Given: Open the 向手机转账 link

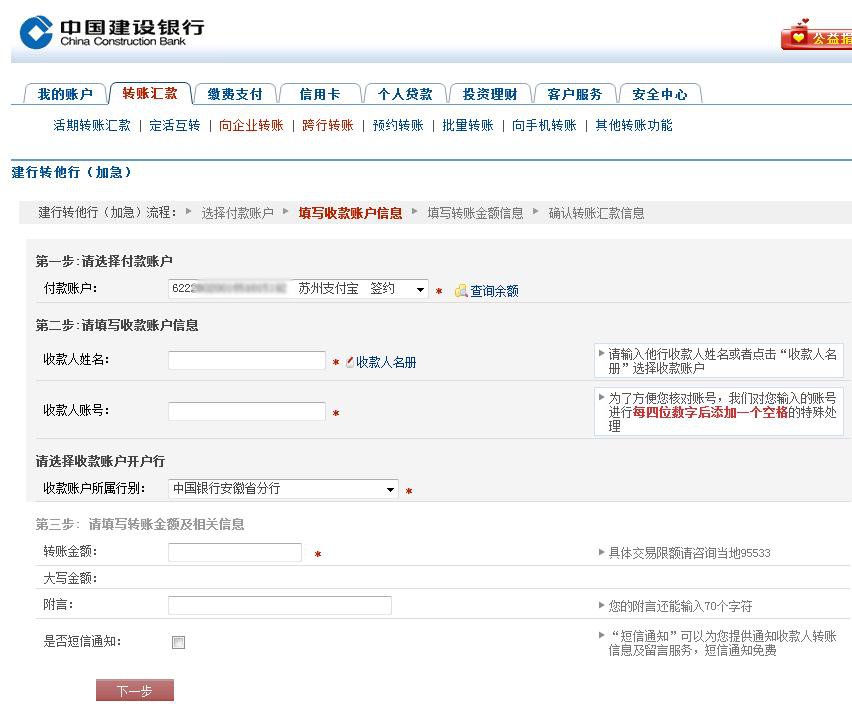Looking at the screenshot, I should point(544,126).
